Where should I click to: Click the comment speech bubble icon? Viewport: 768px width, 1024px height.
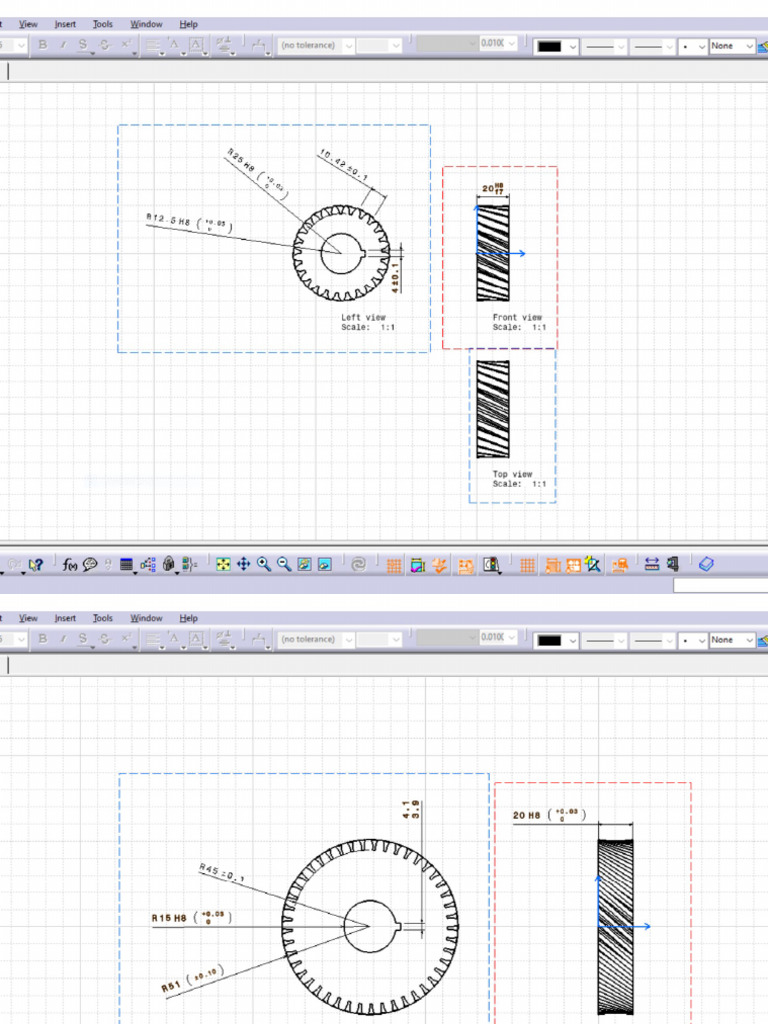click(x=90, y=564)
